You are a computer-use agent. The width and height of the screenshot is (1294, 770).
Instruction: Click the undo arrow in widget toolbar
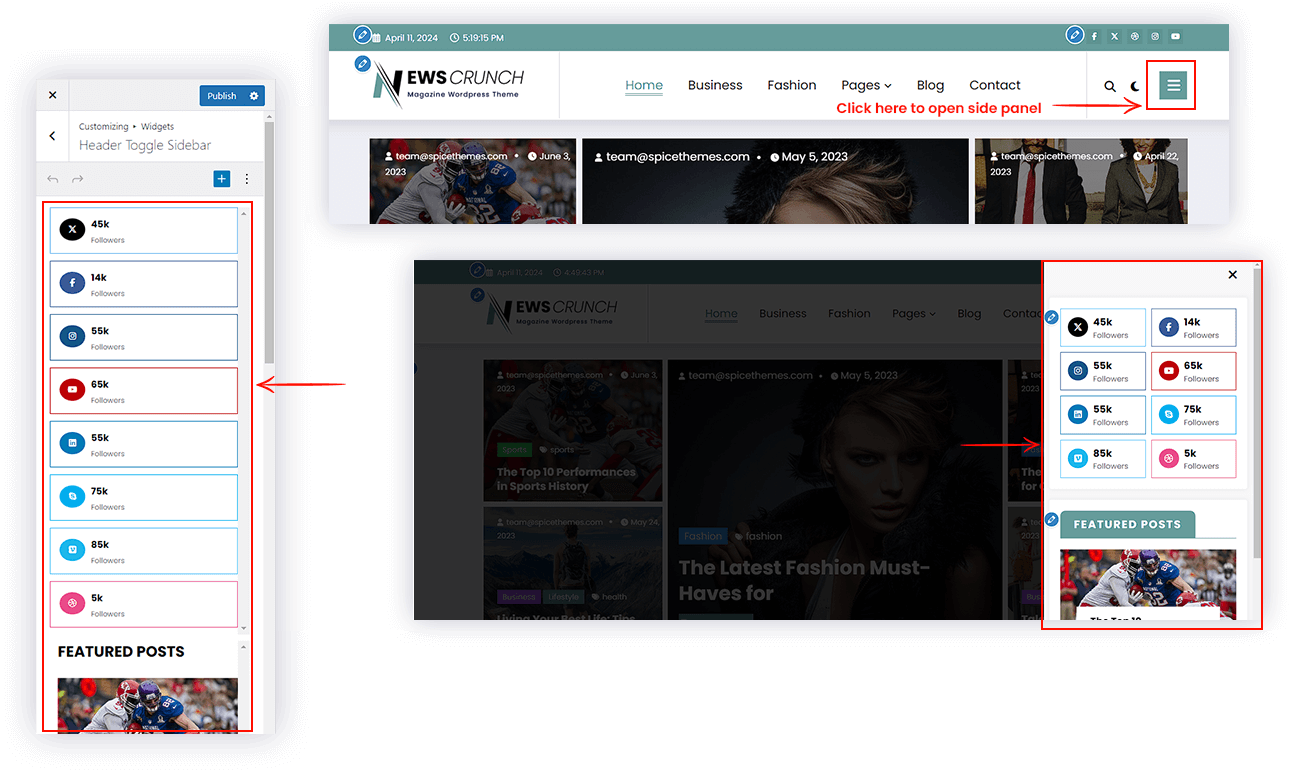point(53,179)
